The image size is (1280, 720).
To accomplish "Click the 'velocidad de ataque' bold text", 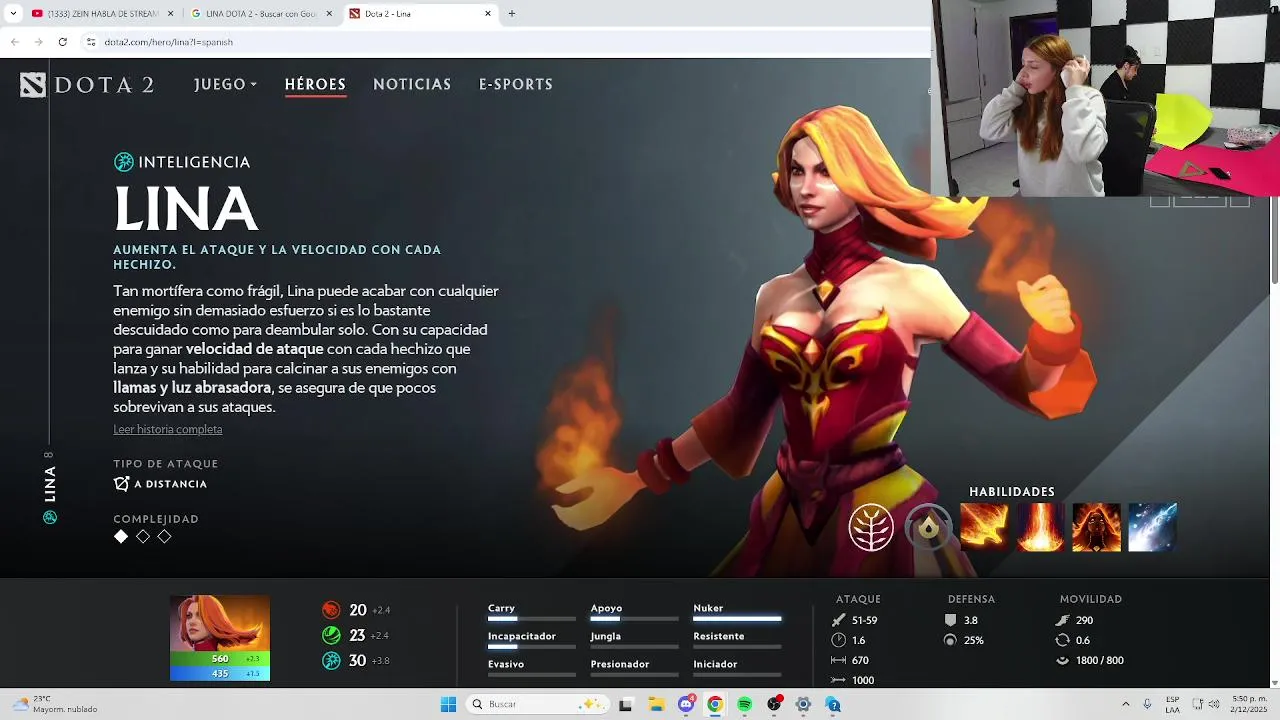I will point(254,349).
